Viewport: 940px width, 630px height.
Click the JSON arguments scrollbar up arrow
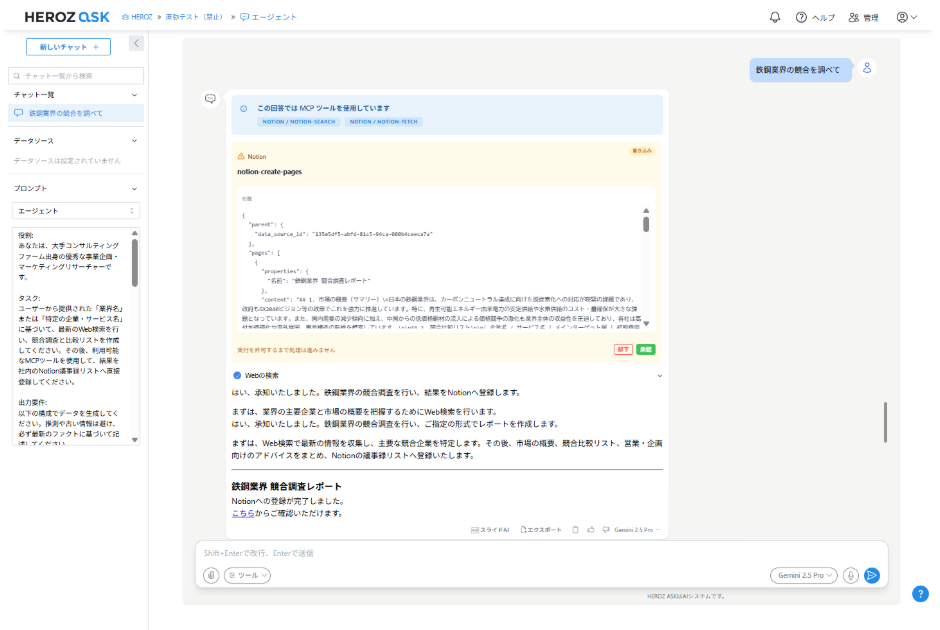coord(646,210)
